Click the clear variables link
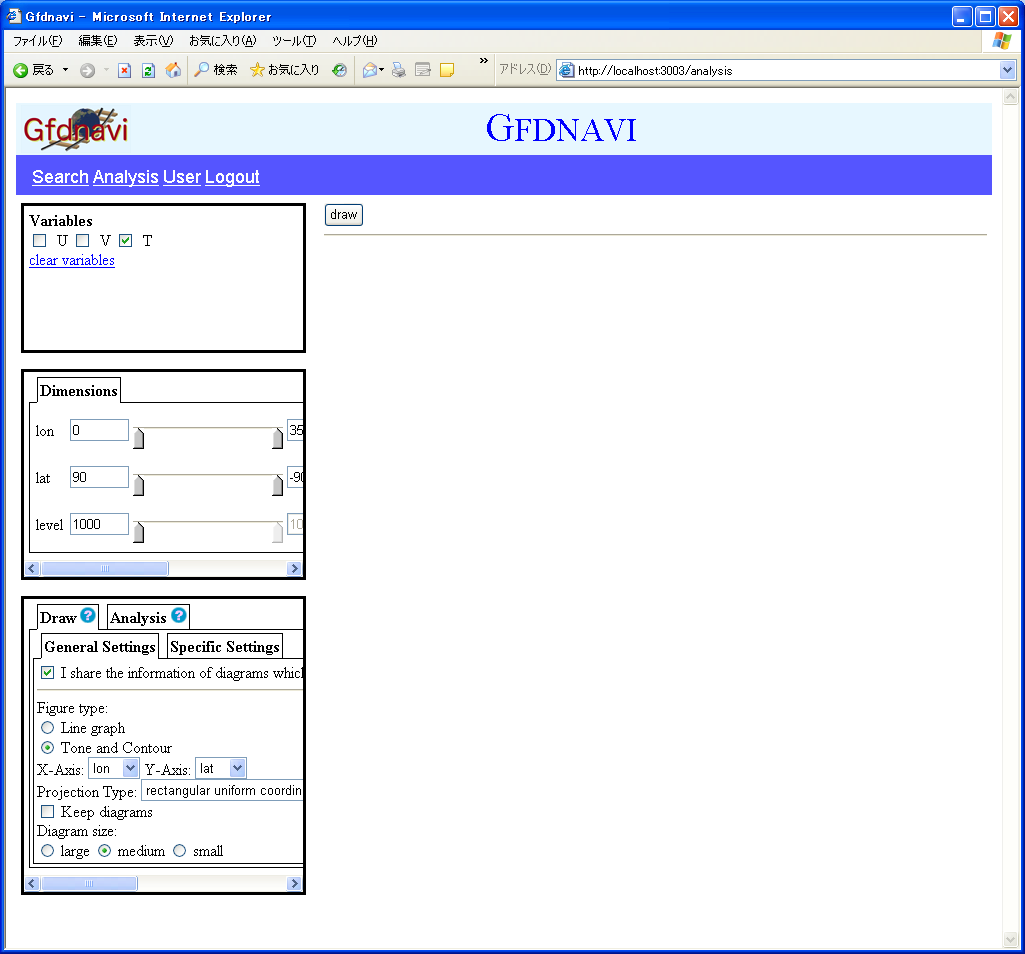Viewport: 1025px width, 954px height. tap(72, 260)
